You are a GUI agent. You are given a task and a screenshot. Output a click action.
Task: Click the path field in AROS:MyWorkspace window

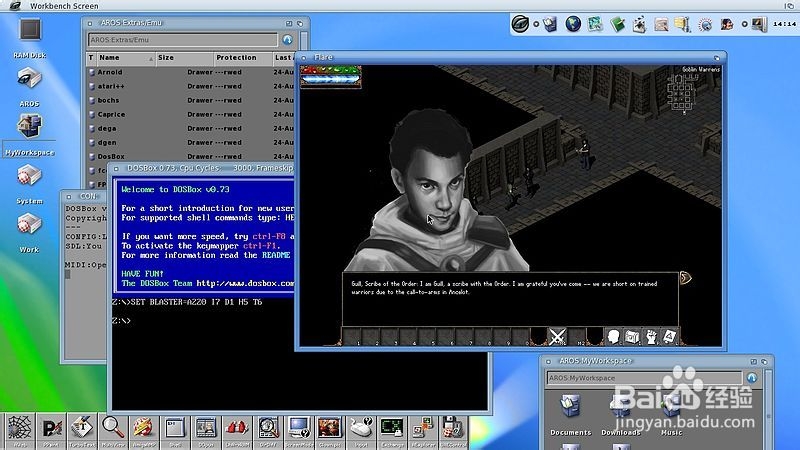point(645,378)
